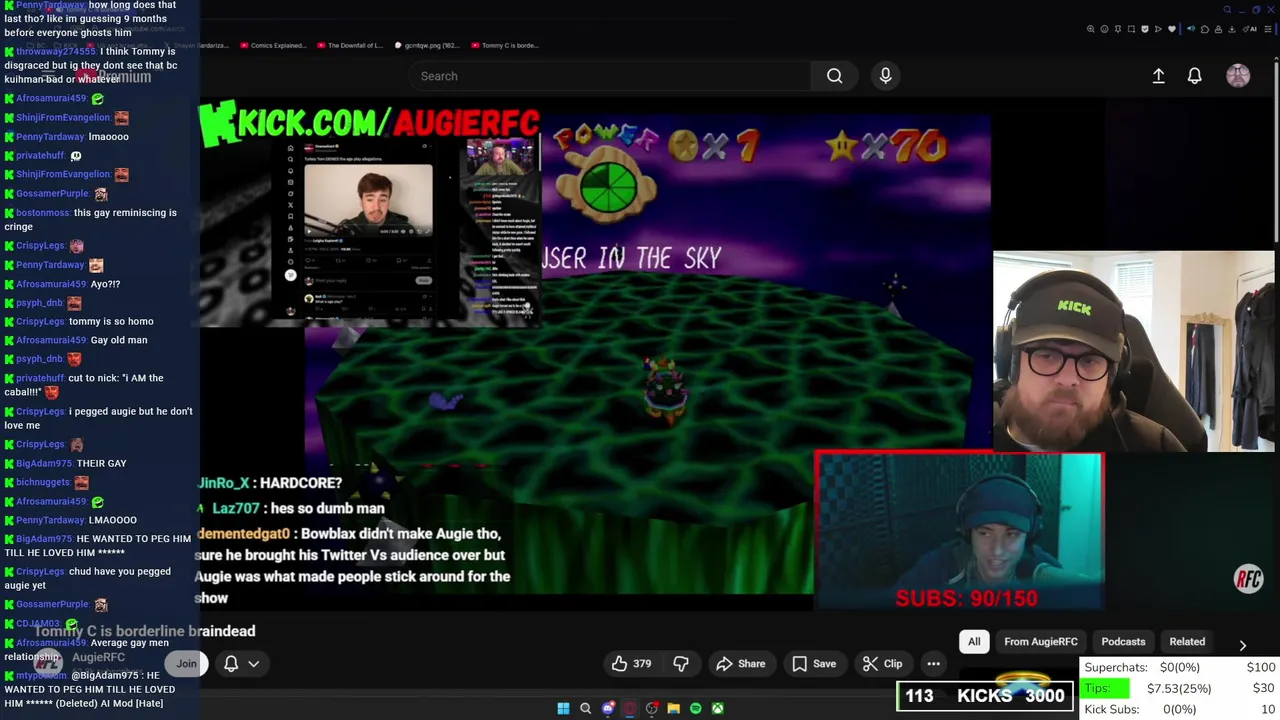Click the Kick Subs 0(0%) goal row
Viewport: 1280px width, 720px height.
(1179, 709)
